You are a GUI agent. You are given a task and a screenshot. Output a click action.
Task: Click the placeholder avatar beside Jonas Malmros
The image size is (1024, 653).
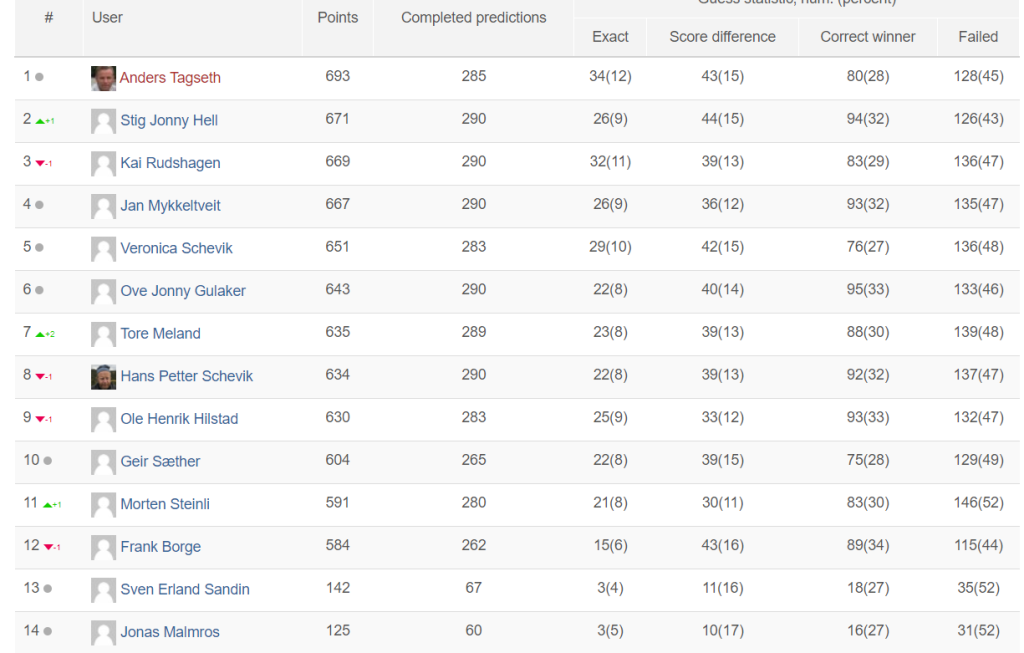(103, 632)
